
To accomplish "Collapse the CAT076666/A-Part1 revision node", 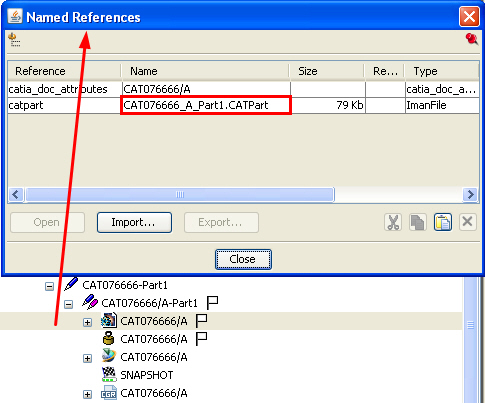I will [x=68, y=304].
